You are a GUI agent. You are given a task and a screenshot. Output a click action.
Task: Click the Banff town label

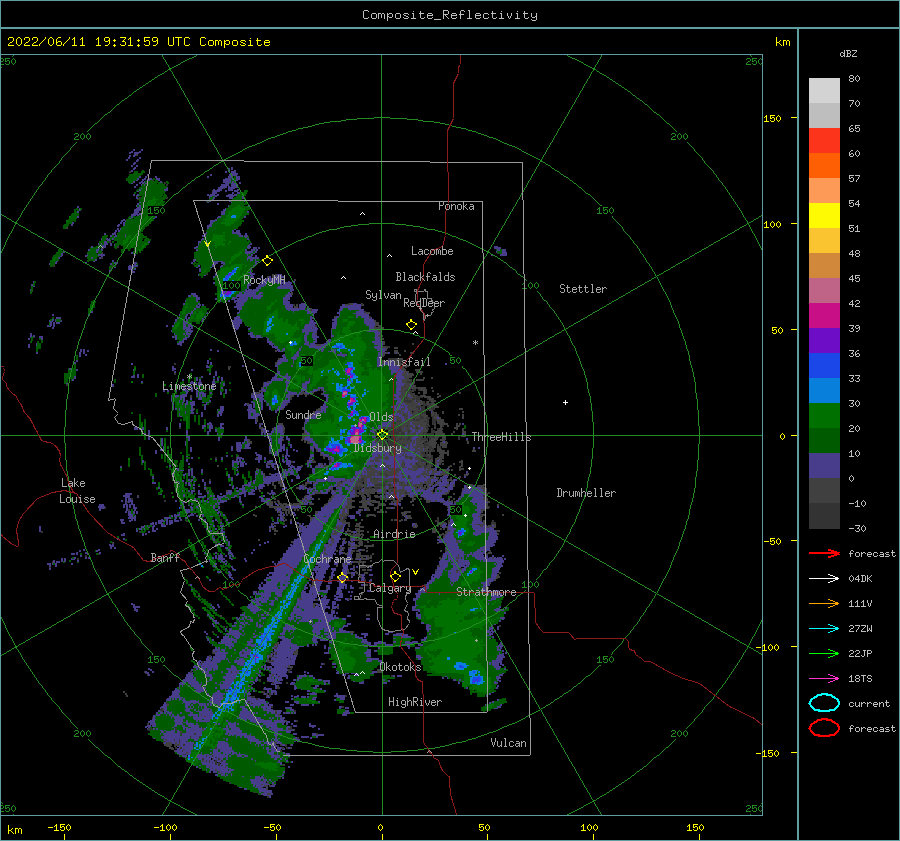click(x=165, y=557)
